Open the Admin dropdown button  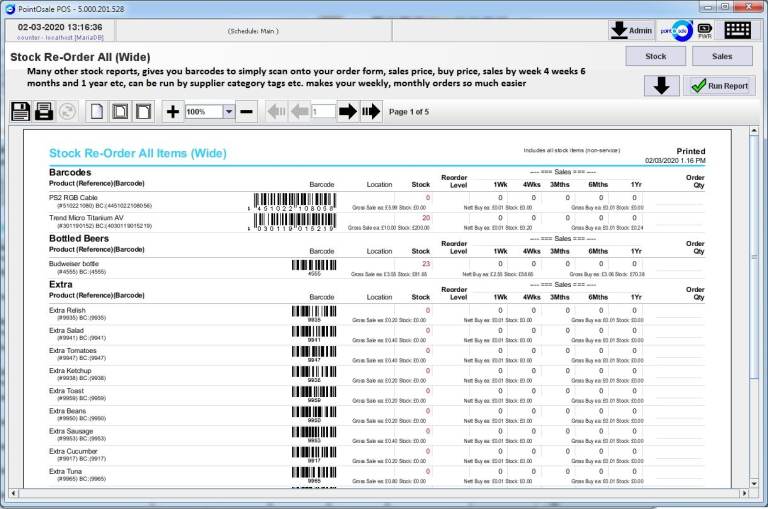[x=631, y=30]
